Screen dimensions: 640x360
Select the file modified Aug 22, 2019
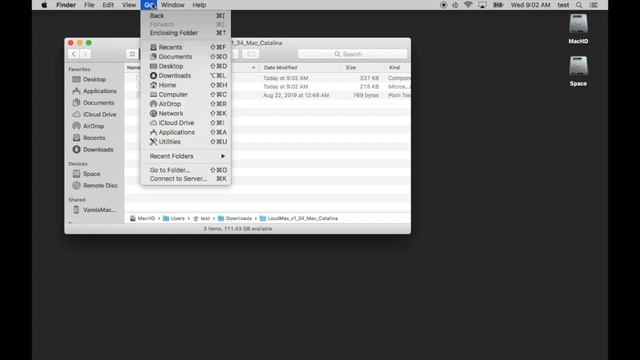point(268,95)
